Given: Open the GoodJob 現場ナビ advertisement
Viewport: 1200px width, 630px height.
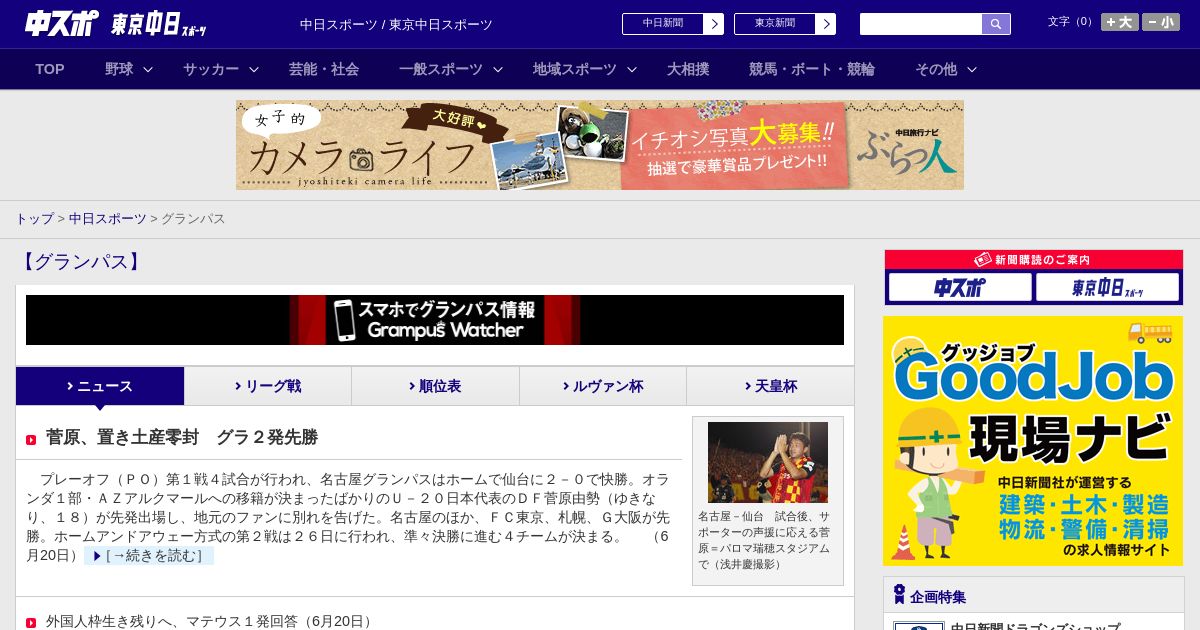Looking at the screenshot, I should (x=1033, y=441).
